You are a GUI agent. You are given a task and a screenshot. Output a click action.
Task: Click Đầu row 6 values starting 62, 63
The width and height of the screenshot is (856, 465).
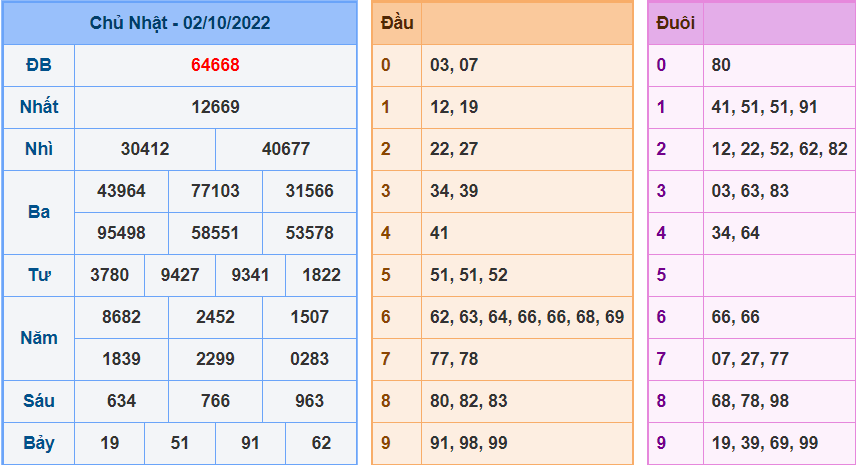[x=527, y=317]
